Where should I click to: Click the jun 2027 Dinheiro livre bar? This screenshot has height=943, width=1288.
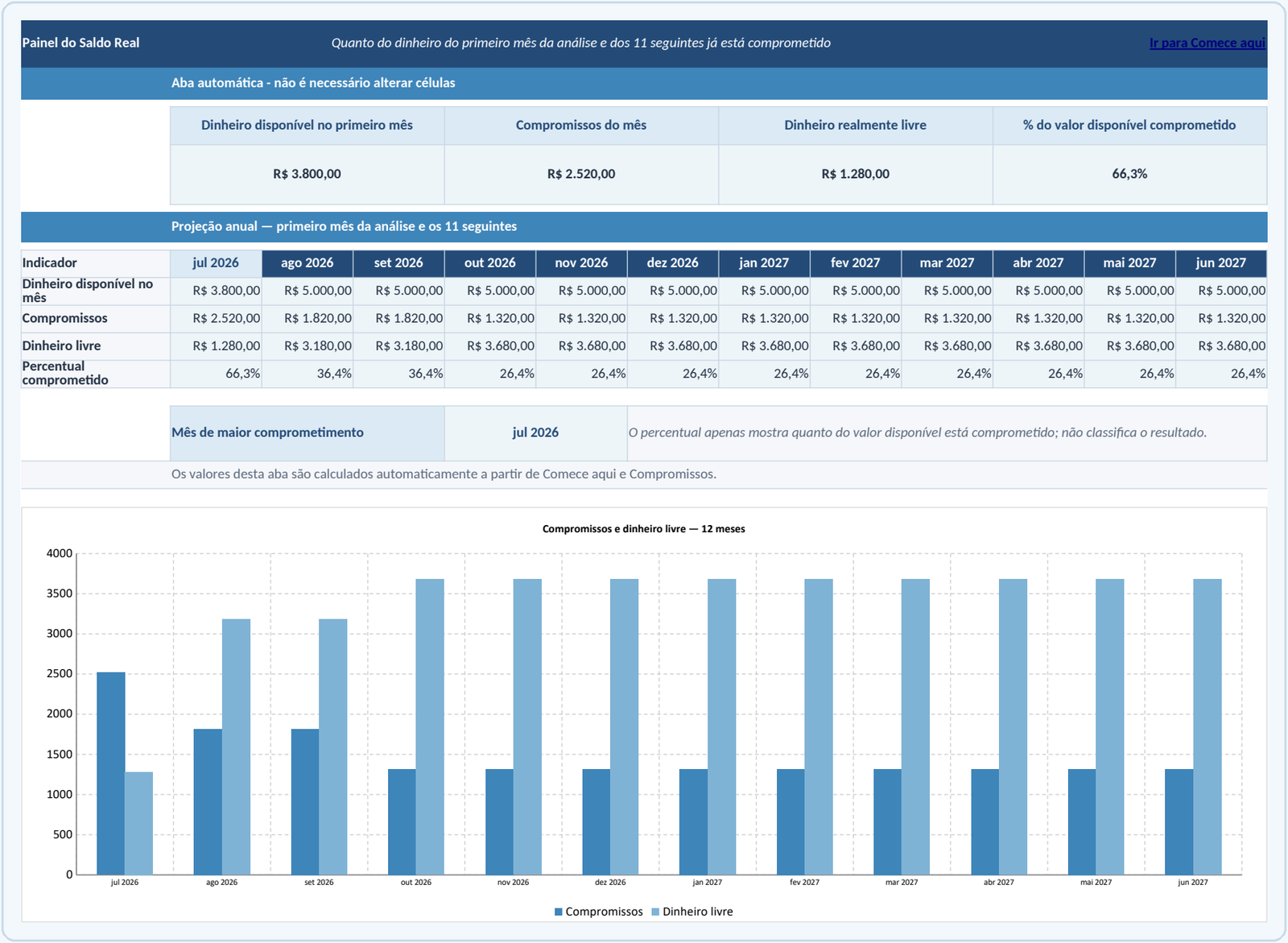click(1207, 726)
